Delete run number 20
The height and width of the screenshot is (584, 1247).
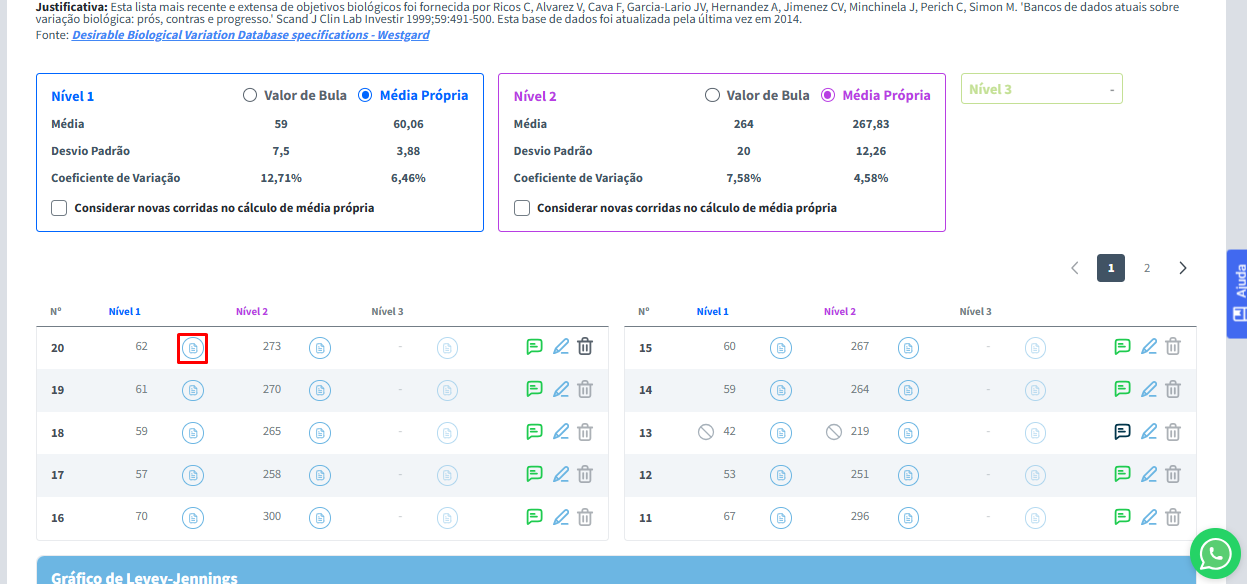click(585, 347)
